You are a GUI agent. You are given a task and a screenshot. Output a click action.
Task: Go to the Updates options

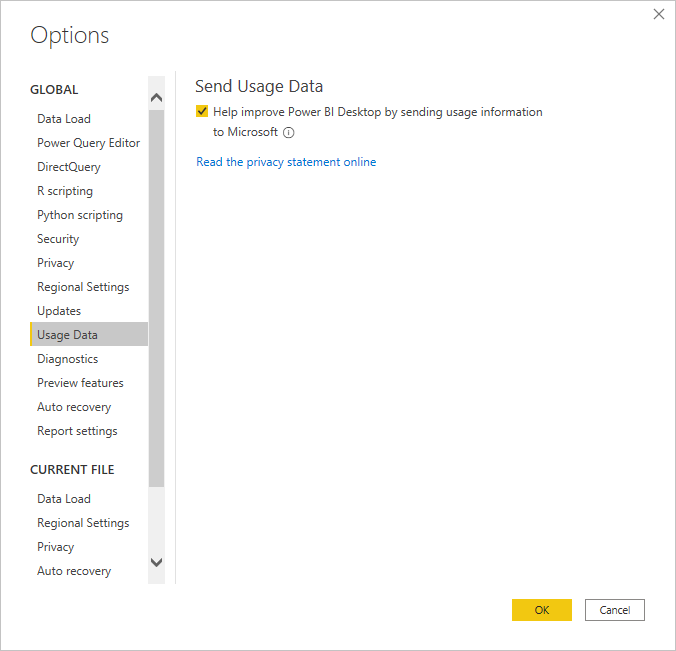pyautogui.click(x=59, y=311)
